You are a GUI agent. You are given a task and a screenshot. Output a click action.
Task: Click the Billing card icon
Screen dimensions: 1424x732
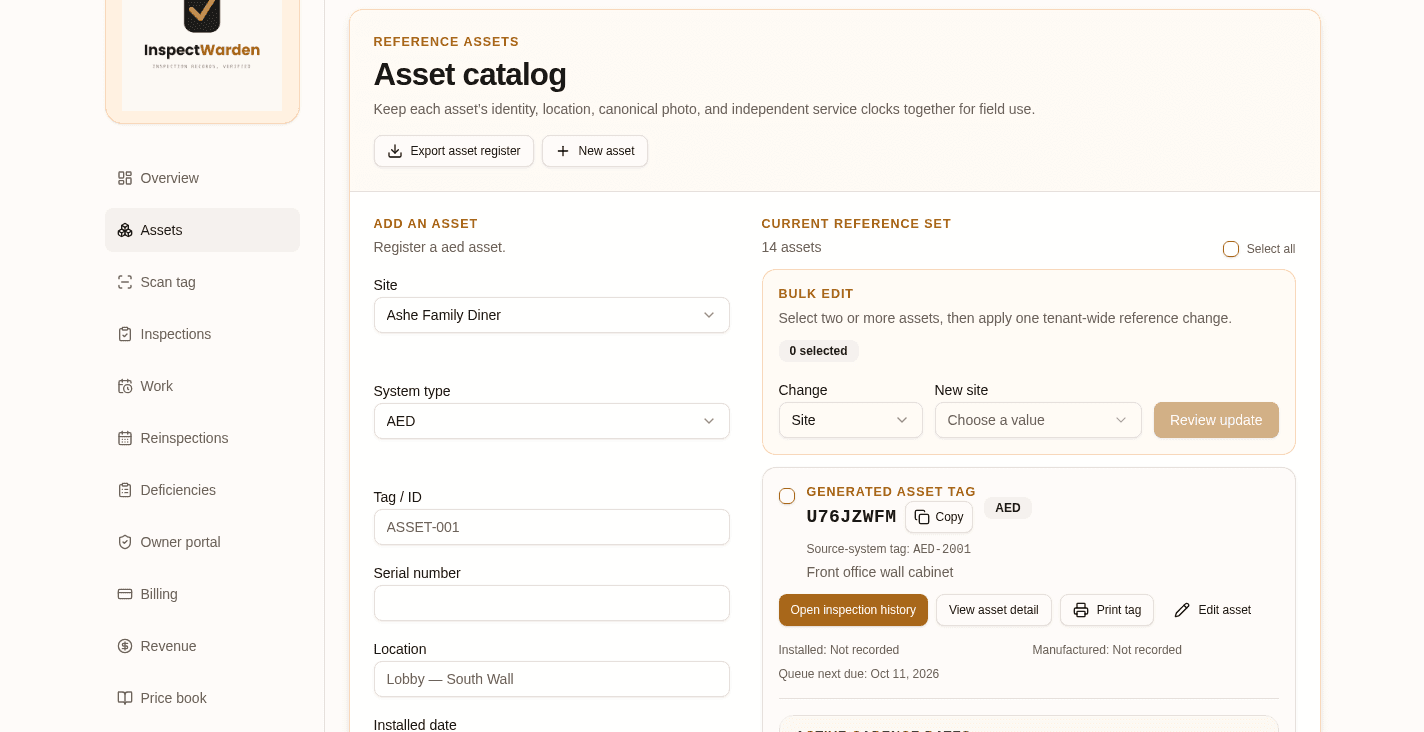point(125,594)
